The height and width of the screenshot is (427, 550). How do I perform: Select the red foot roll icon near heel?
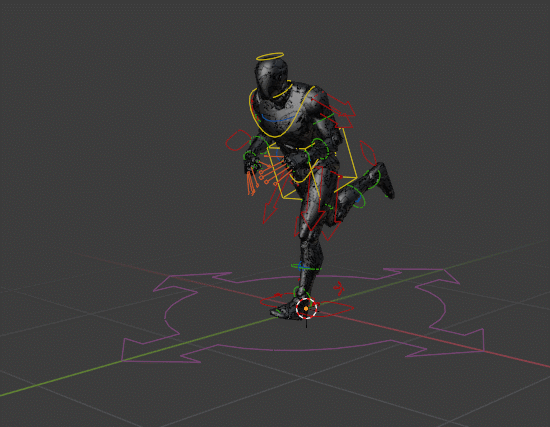[x=339, y=288]
